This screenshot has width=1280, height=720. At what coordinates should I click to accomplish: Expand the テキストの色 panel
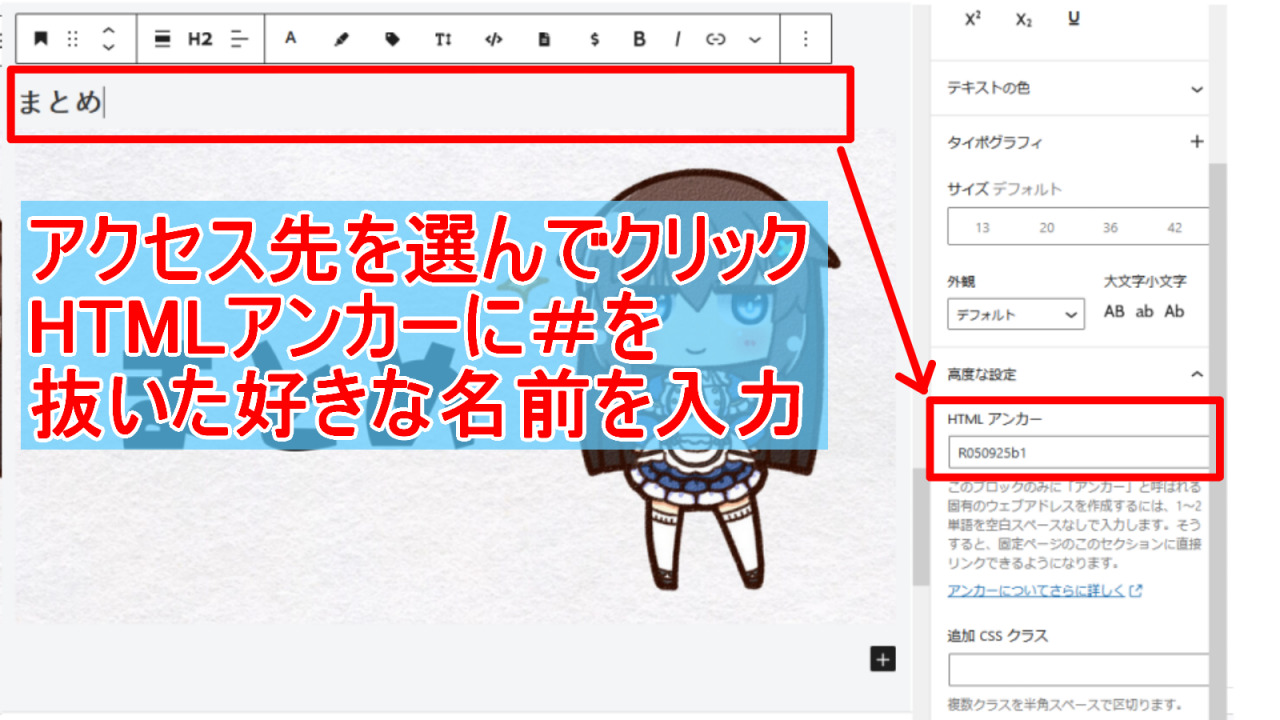point(1196,88)
